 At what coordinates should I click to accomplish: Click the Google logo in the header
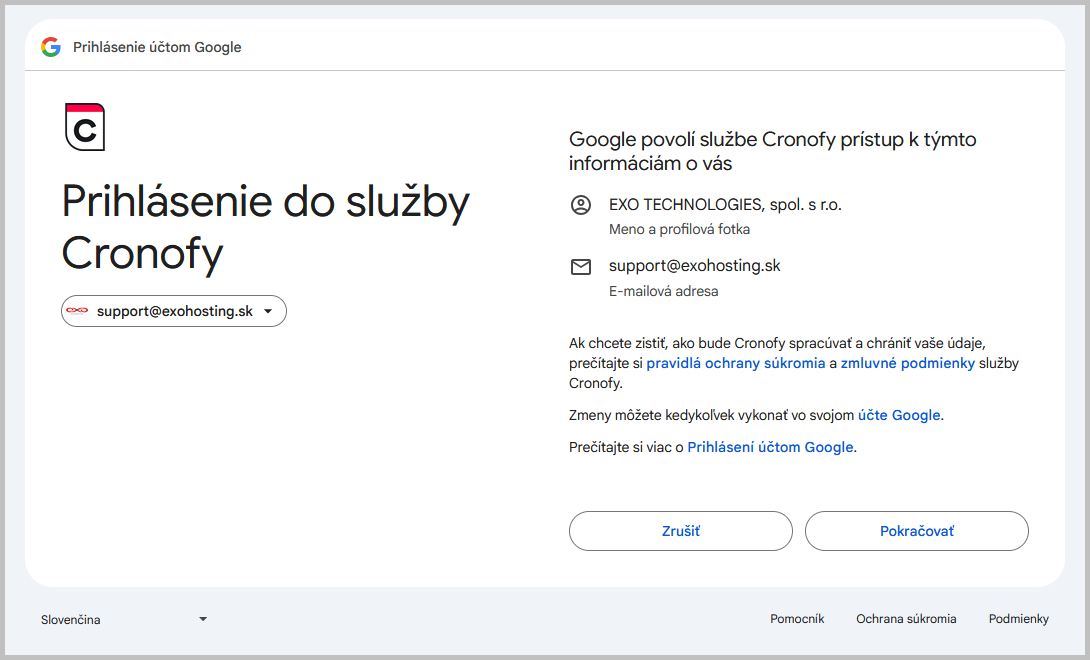coord(51,47)
